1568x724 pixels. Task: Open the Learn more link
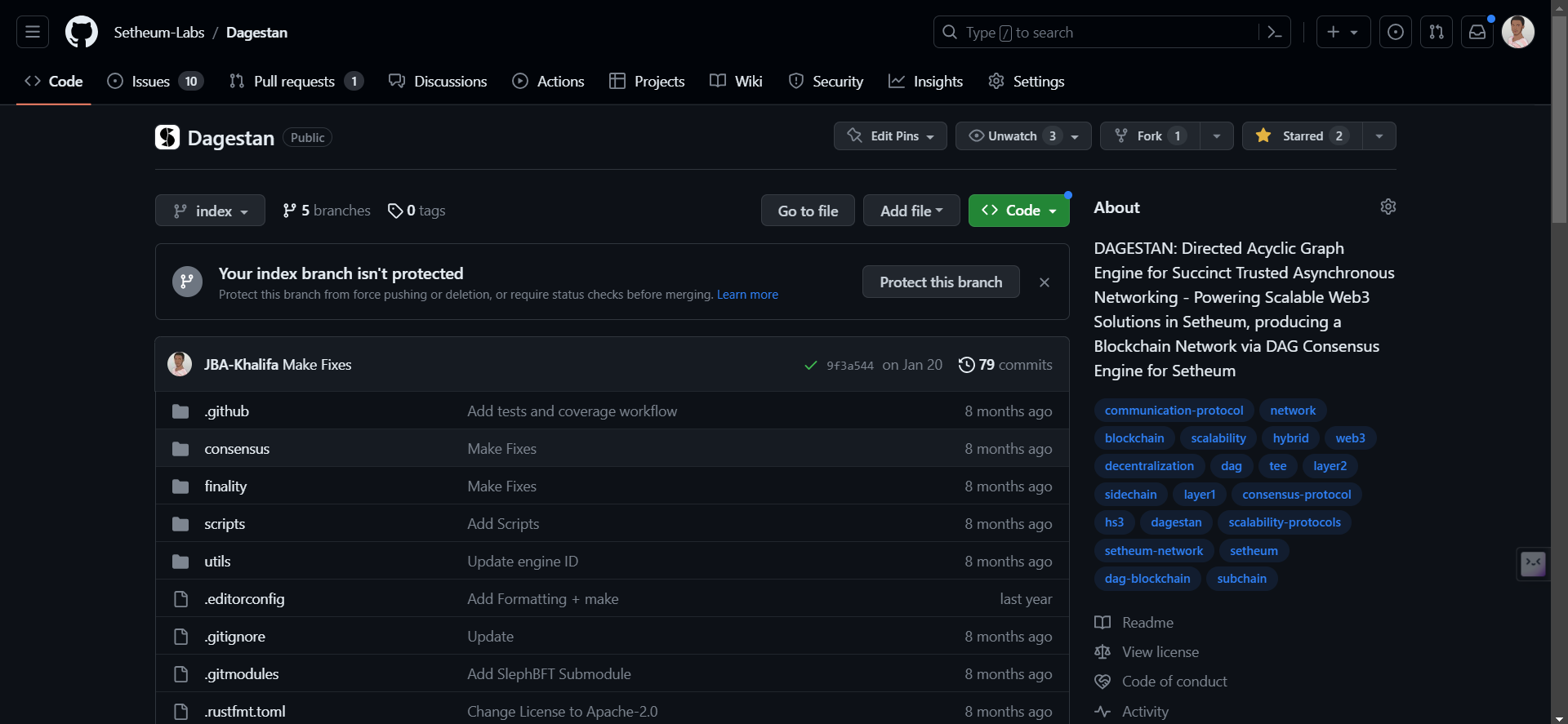[747, 295]
